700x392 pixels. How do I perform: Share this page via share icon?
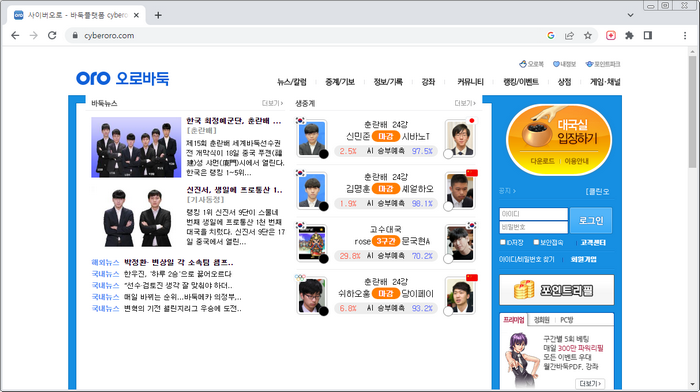(x=569, y=35)
